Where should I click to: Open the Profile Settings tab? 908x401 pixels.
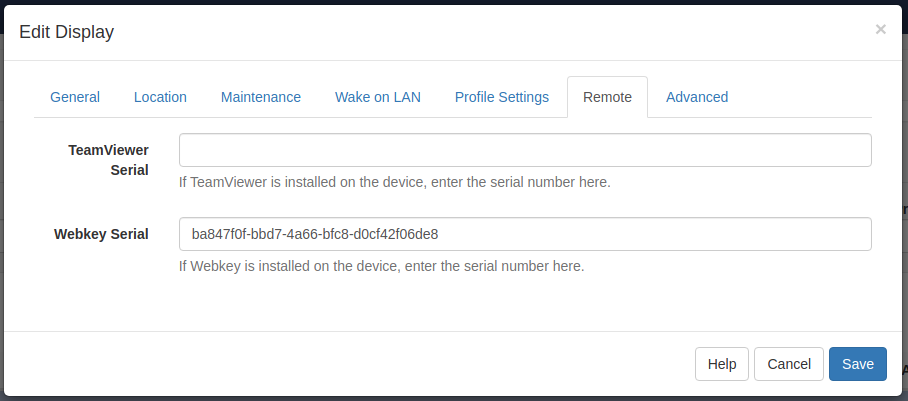[501, 97]
